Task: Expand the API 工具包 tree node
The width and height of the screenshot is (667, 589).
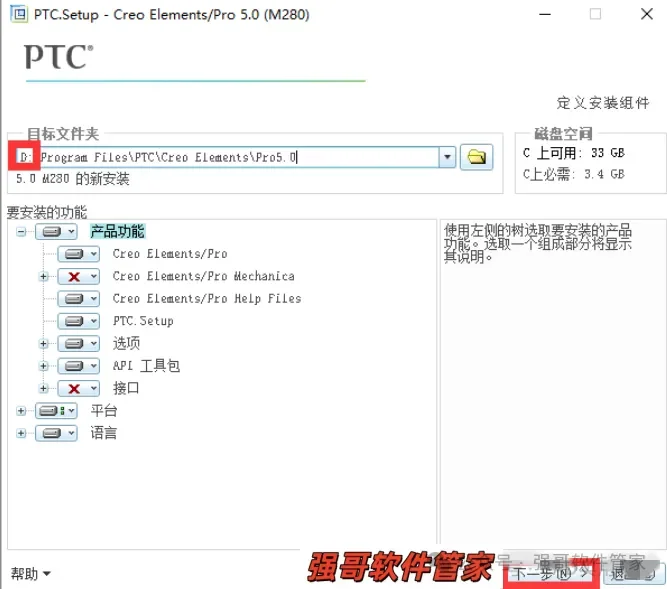Action: click(x=43, y=366)
